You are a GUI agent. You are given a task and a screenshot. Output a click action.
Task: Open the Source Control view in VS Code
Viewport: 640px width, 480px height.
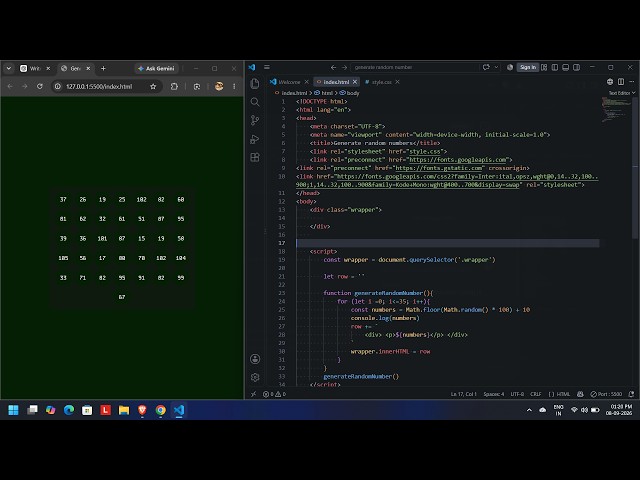point(255,120)
